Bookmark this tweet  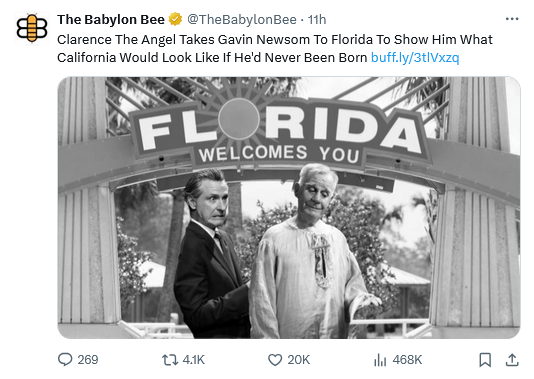pos(485,360)
